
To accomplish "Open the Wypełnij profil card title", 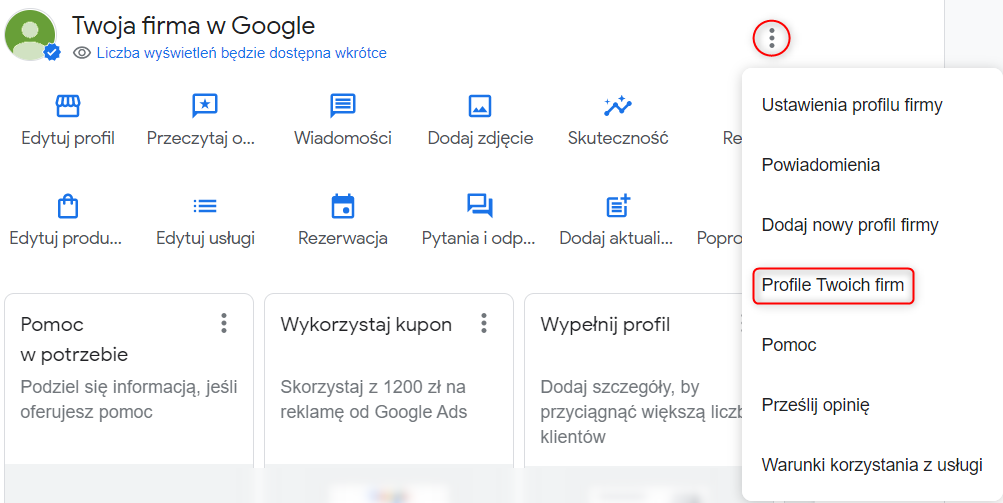I will [x=605, y=325].
